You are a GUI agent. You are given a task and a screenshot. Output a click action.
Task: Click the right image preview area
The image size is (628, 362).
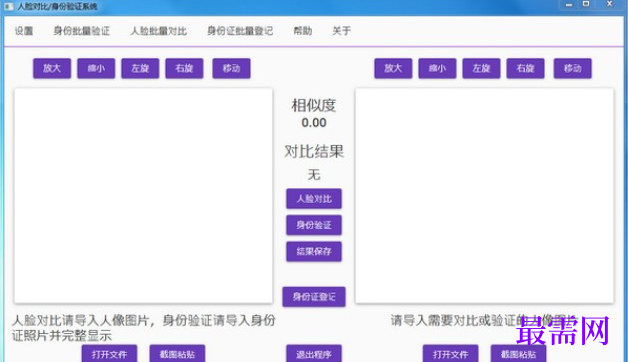click(x=485, y=196)
